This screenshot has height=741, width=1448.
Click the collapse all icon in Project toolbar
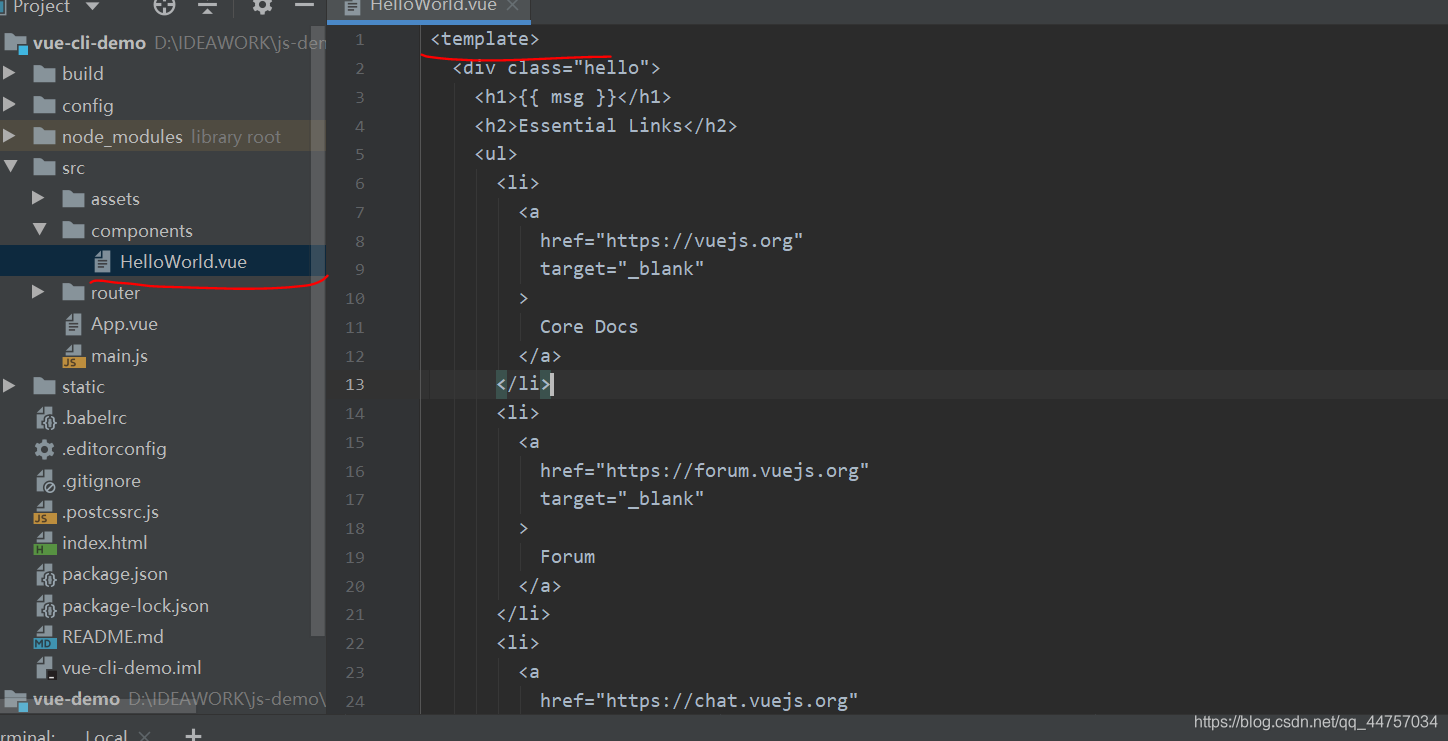click(x=208, y=7)
